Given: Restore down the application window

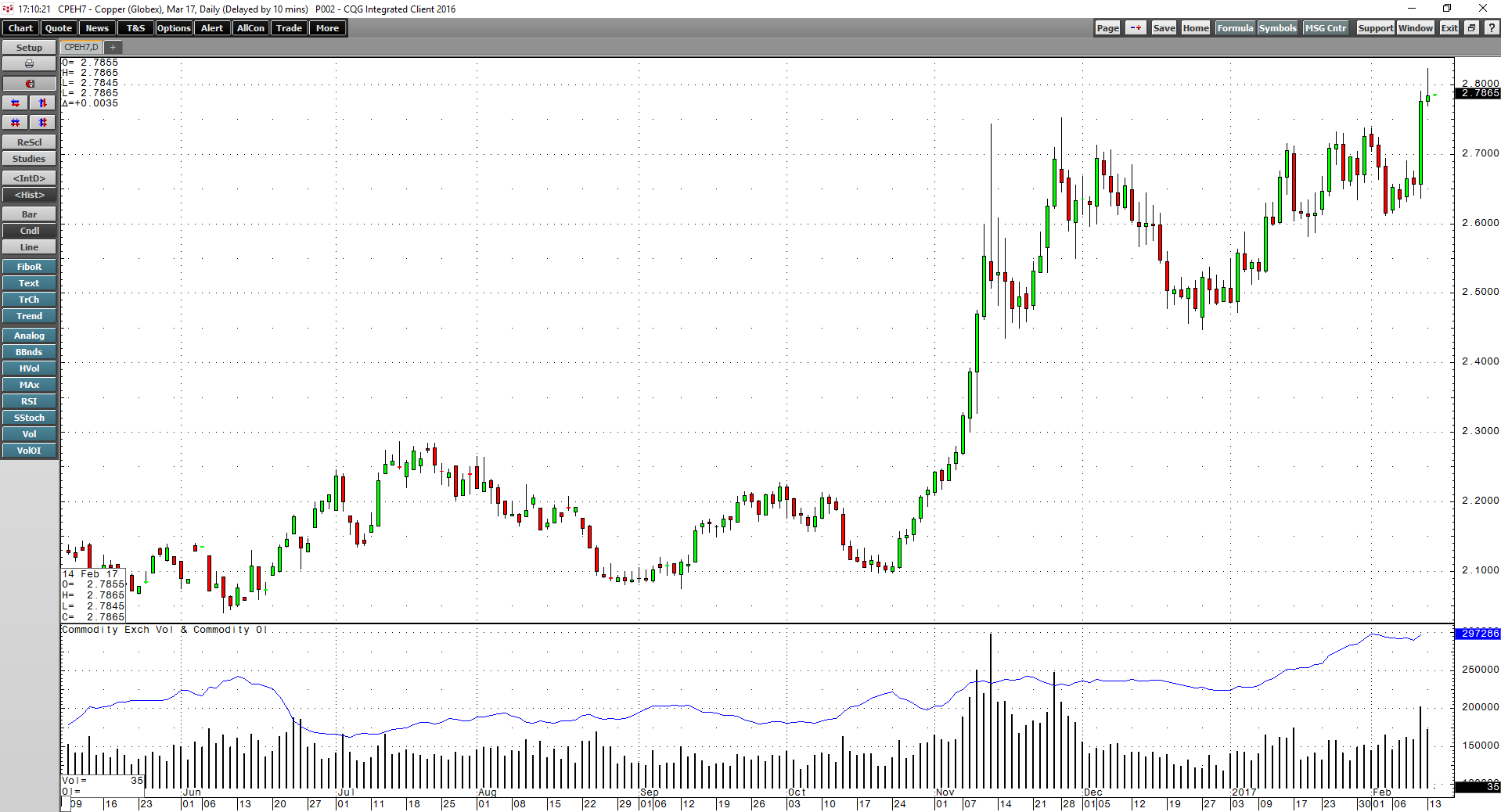Looking at the screenshot, I should coord(1447,9).
